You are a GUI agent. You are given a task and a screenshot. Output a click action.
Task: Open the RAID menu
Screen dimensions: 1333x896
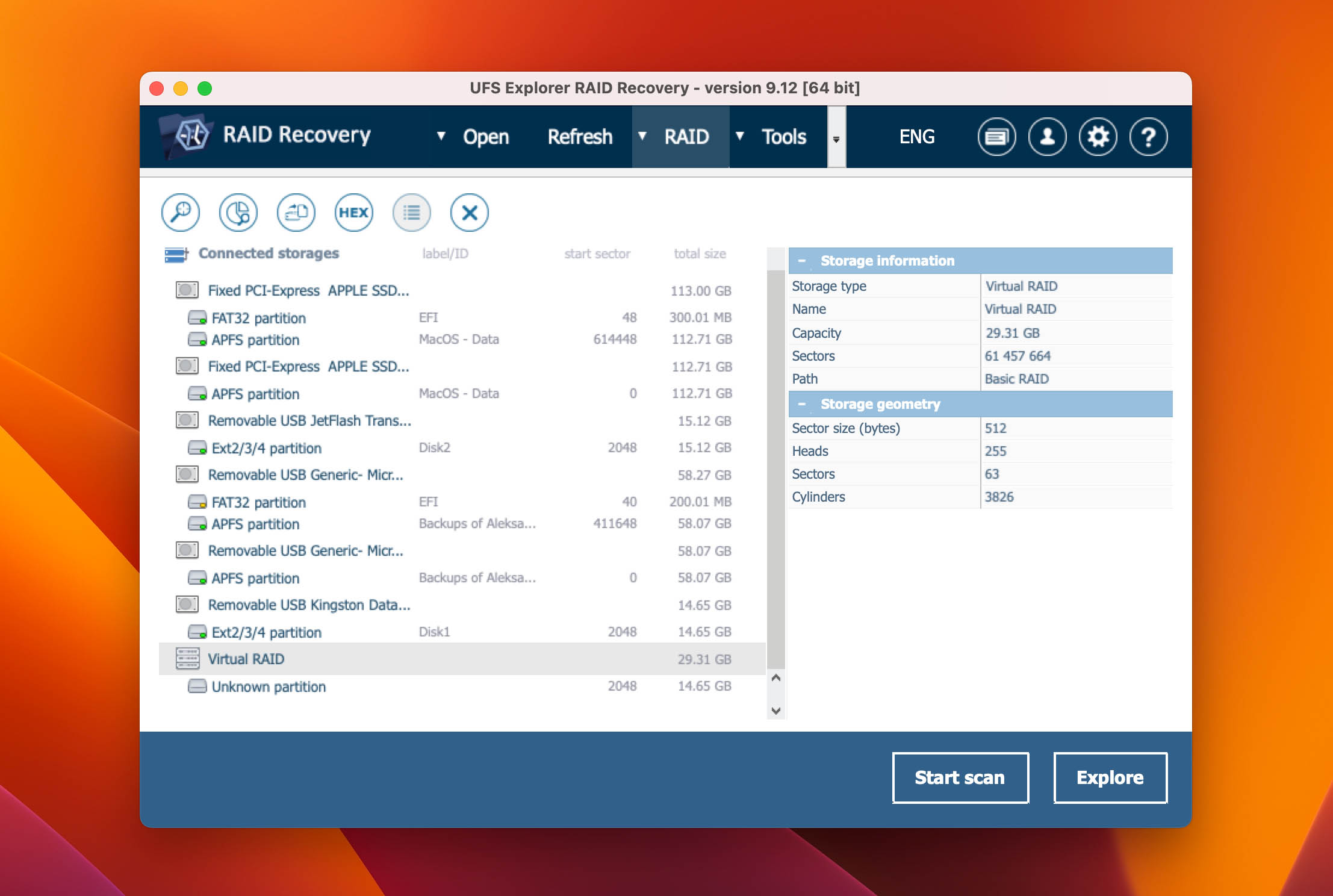click(x=687, y=137)
